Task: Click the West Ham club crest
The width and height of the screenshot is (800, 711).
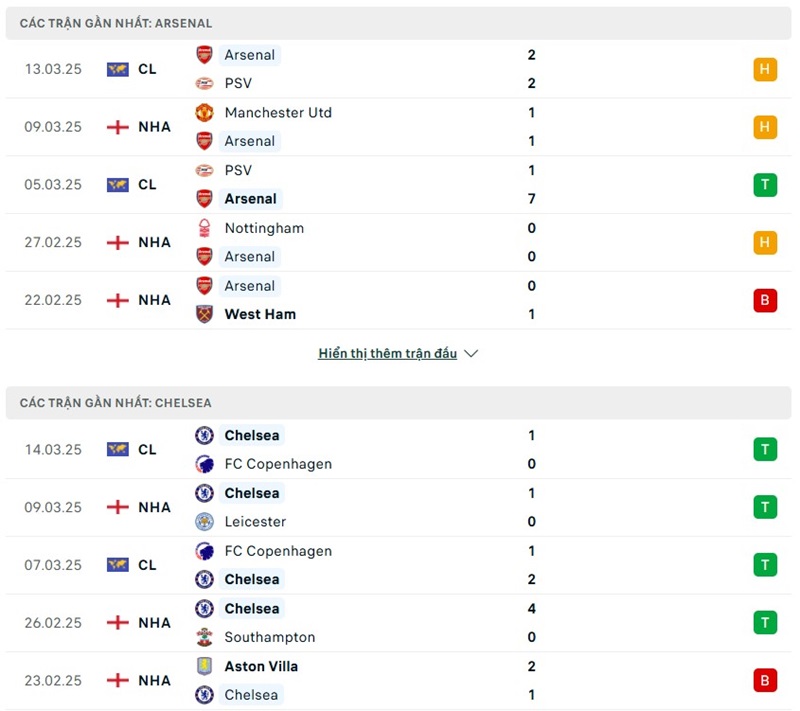Action: (x=204, y=314)
